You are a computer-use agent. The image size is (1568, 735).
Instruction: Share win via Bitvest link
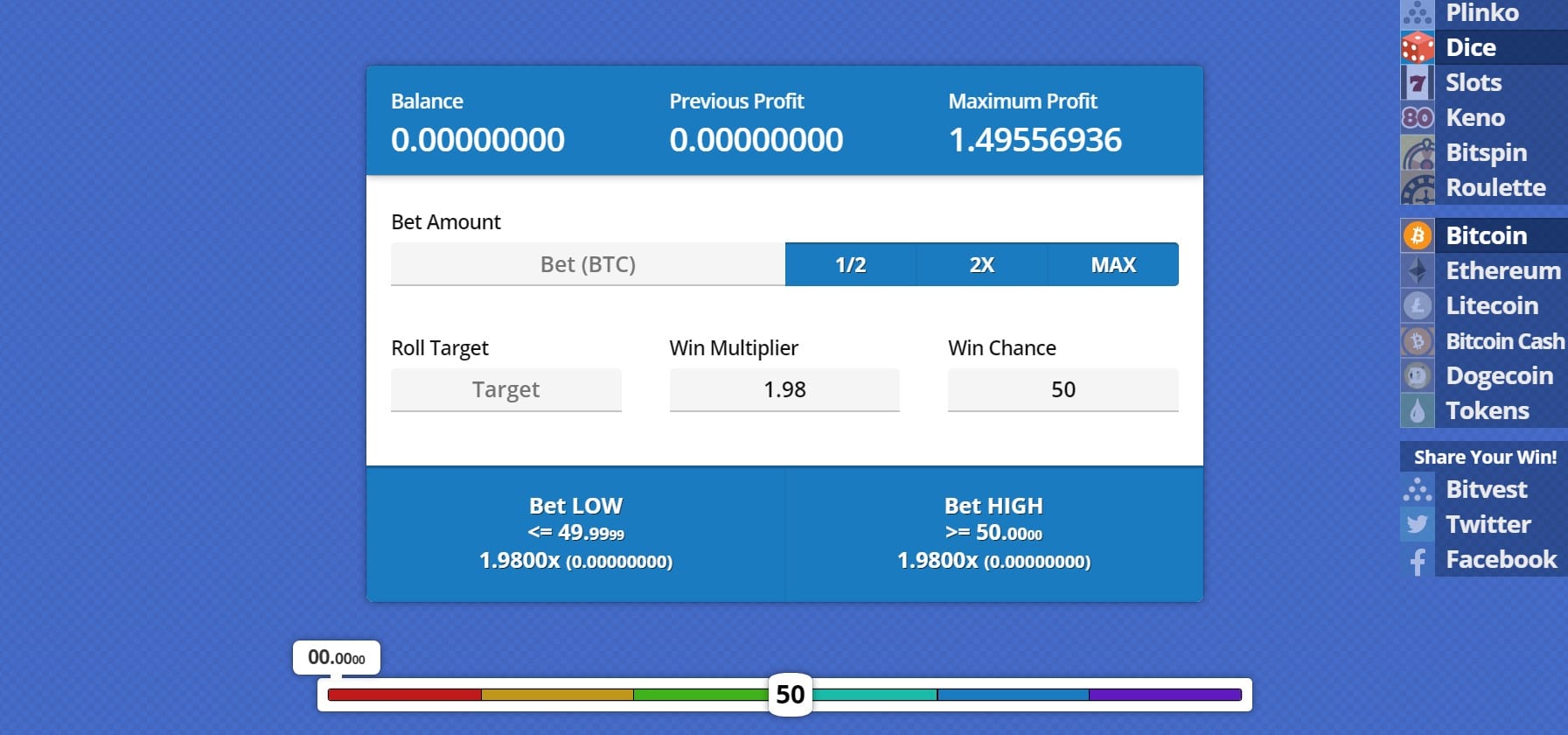pos(1487,489)
